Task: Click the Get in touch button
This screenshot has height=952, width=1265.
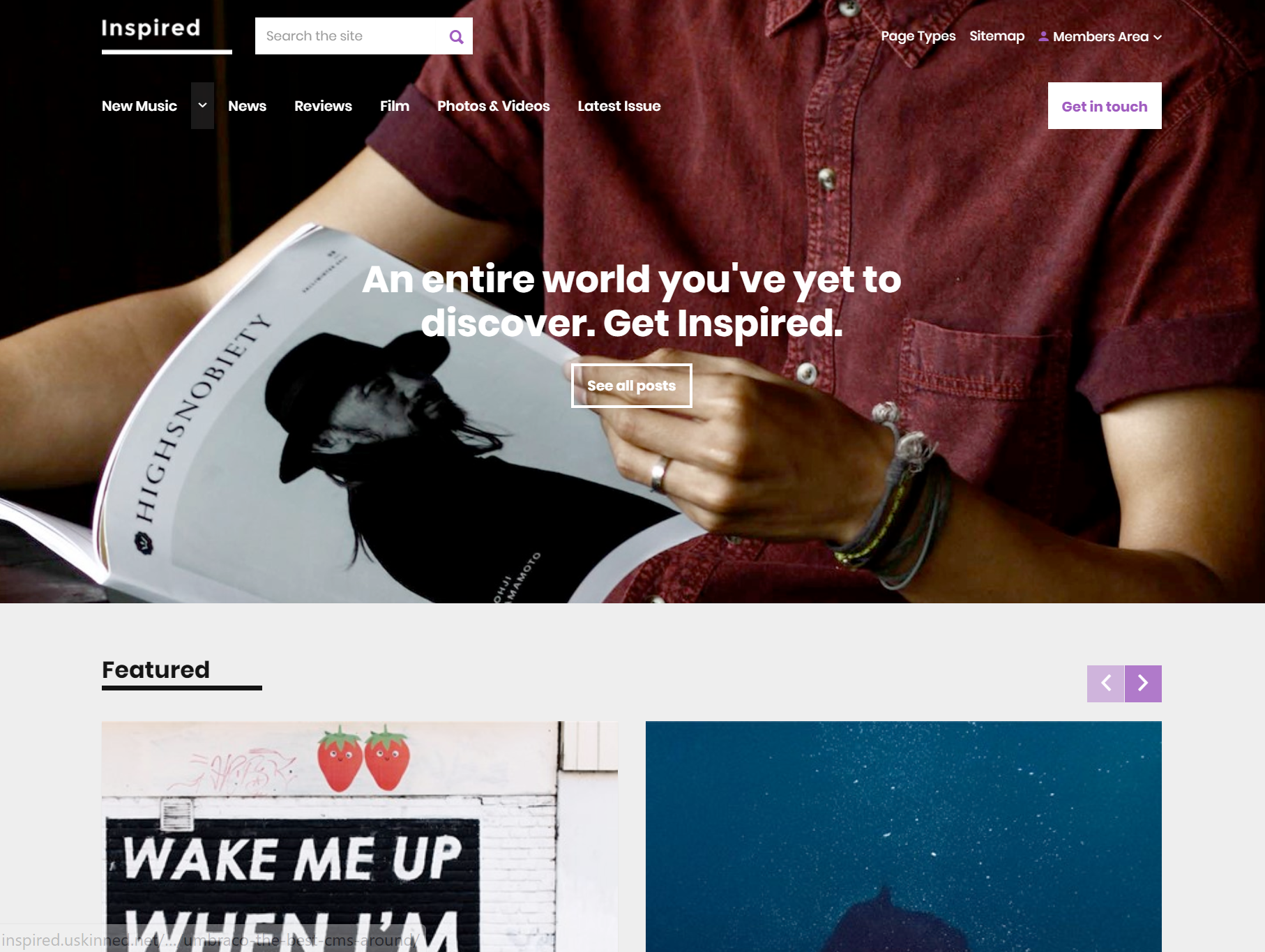Action: (x=1105, y=106)
